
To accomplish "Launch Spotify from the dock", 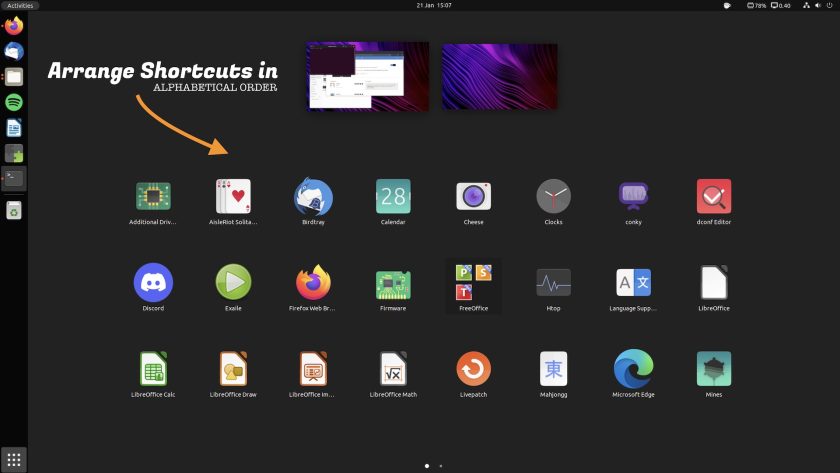I will pos(14,102).
